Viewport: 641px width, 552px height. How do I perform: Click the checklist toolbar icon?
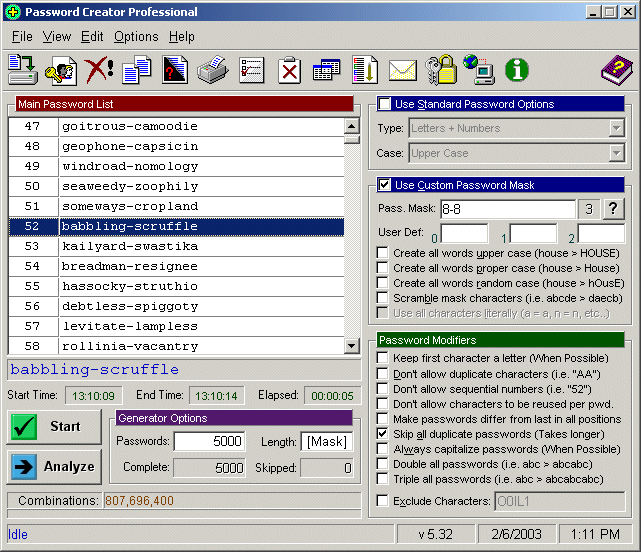tap(251, 70)
